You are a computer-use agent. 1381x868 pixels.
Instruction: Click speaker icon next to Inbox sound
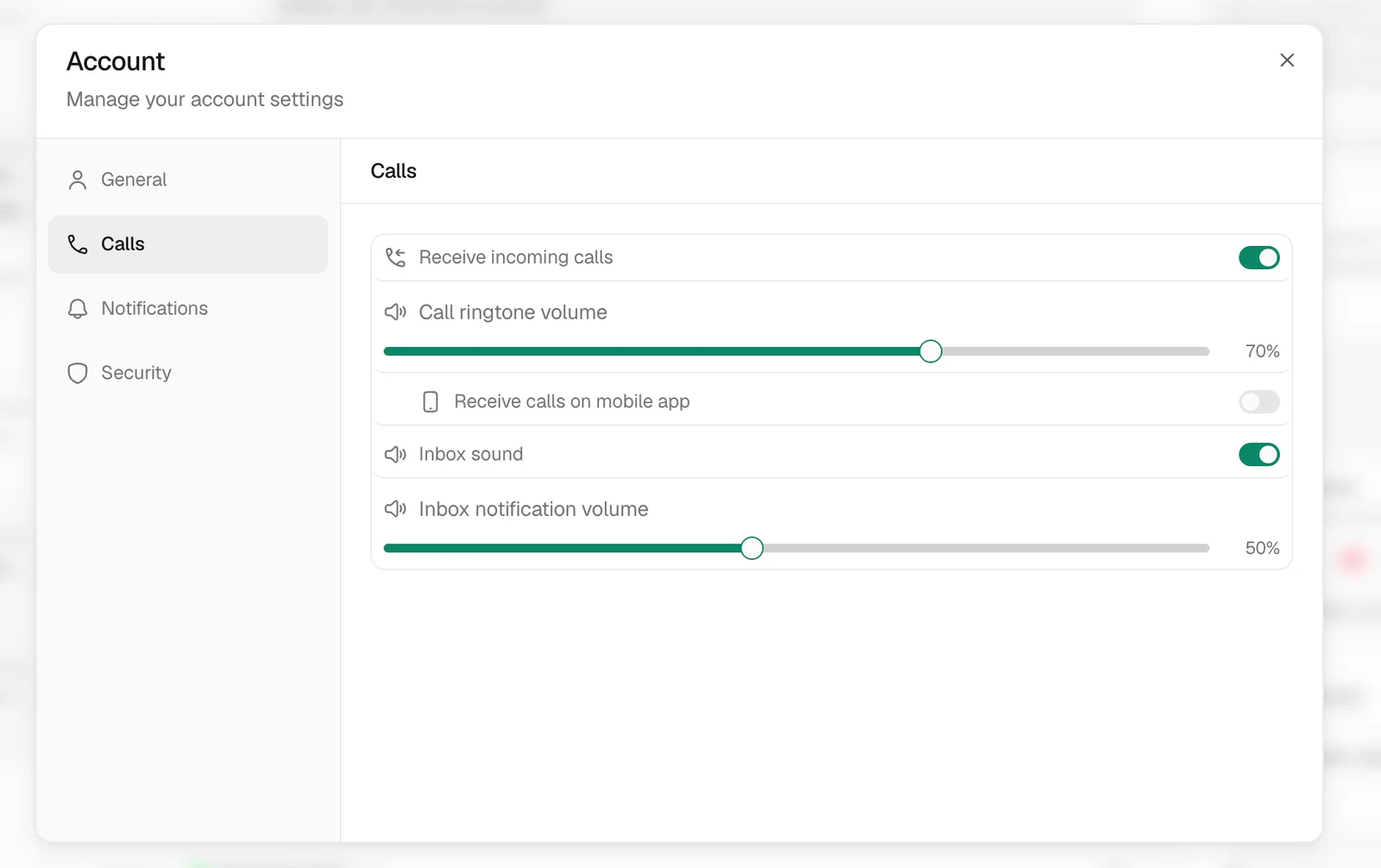pyautogui.click(x=395, y=454)
